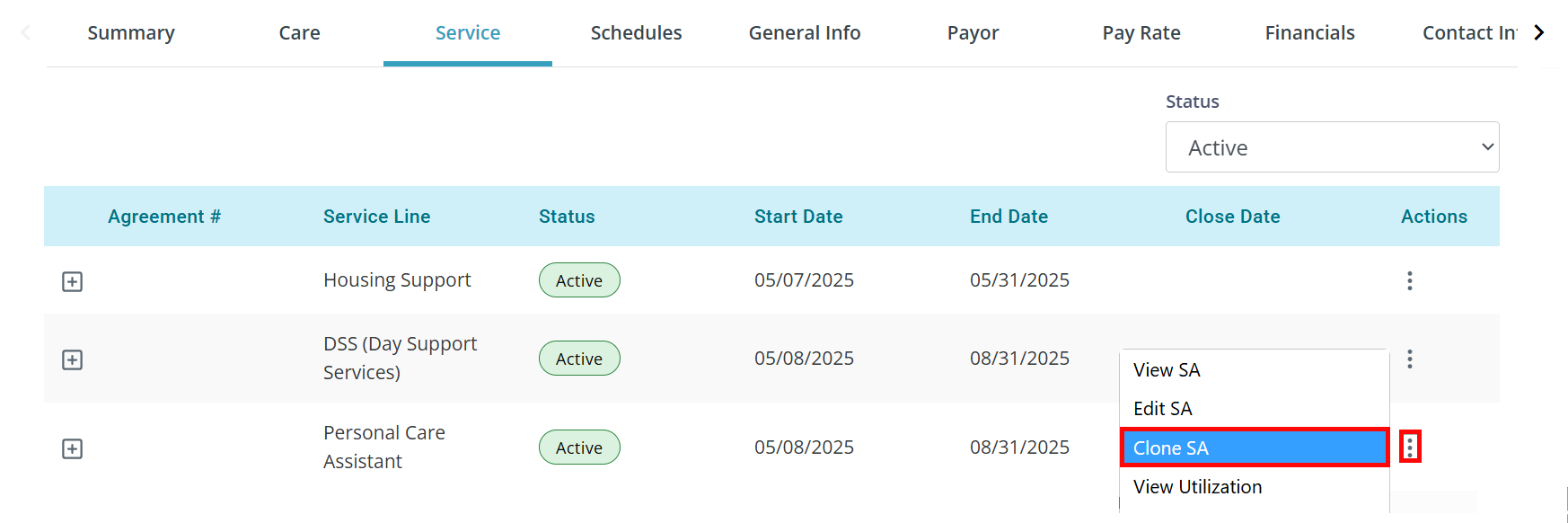
Task: Open the Pay Rate tab
Action: 1141,33
